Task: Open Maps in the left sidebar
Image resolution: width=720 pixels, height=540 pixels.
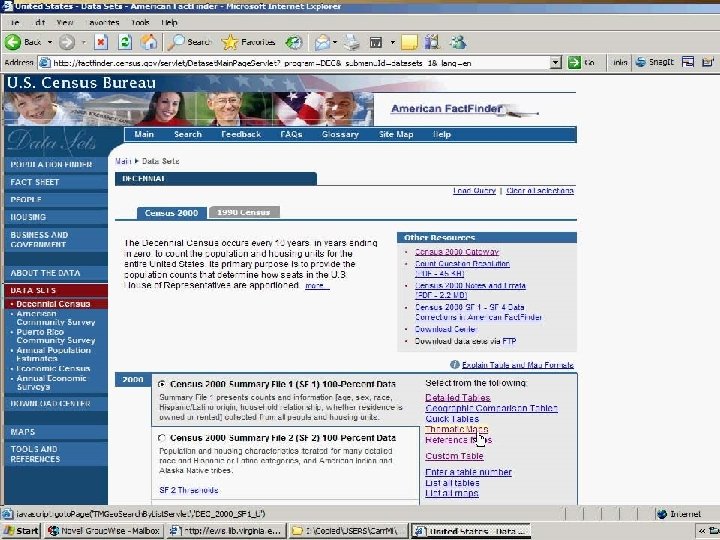Action: [x=56, y=432]
